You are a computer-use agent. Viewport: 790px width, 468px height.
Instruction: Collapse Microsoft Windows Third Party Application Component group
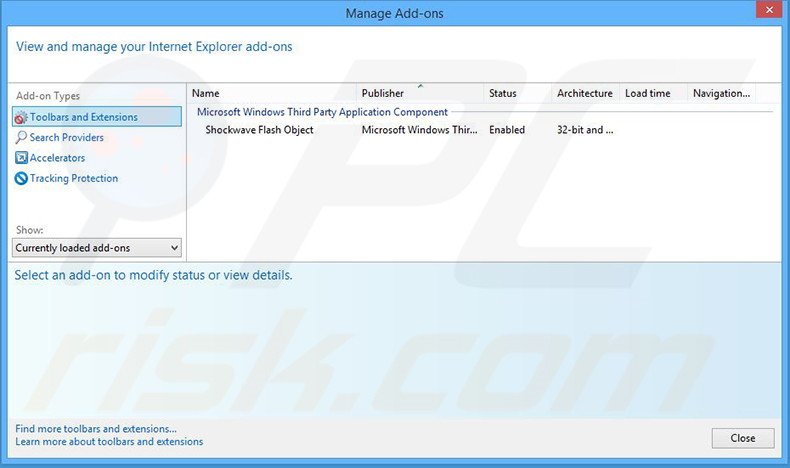322,112
